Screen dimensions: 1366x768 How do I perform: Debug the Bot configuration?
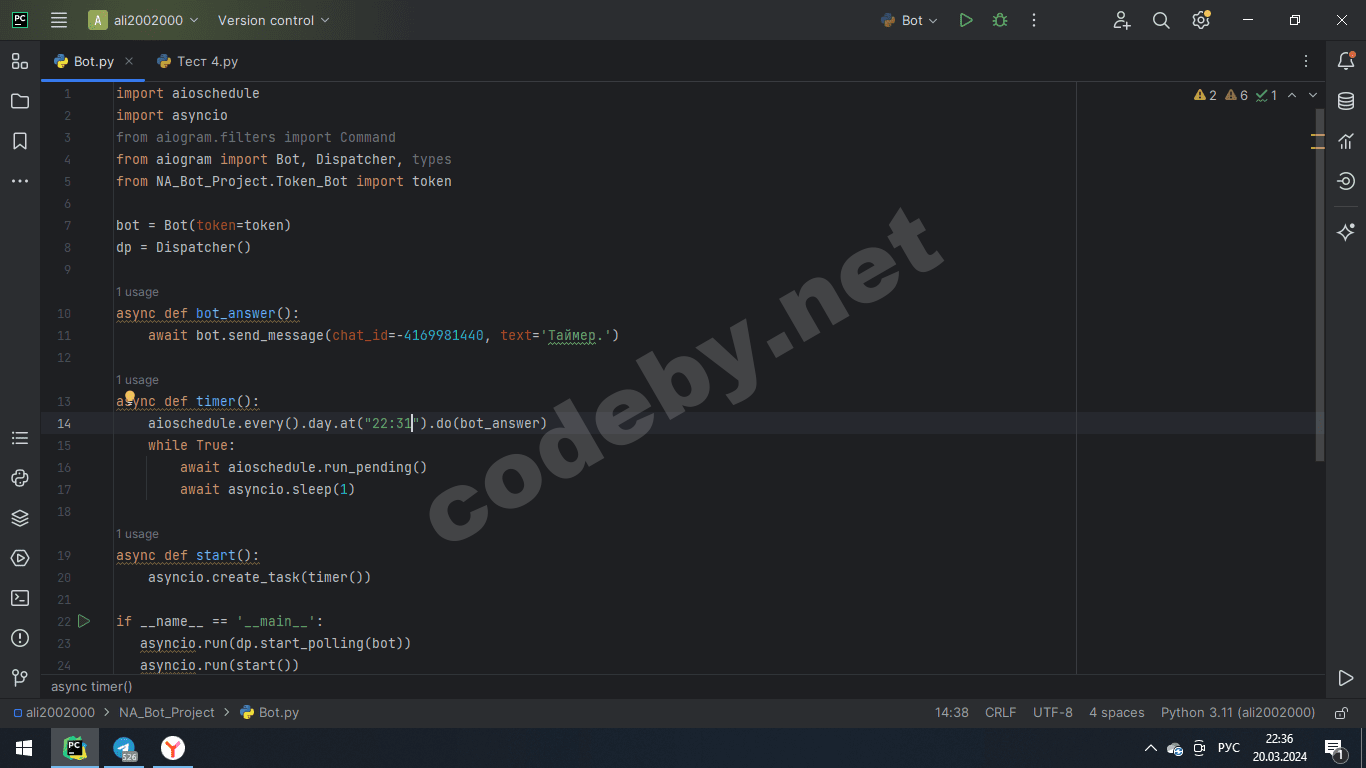pos(1000,20)
